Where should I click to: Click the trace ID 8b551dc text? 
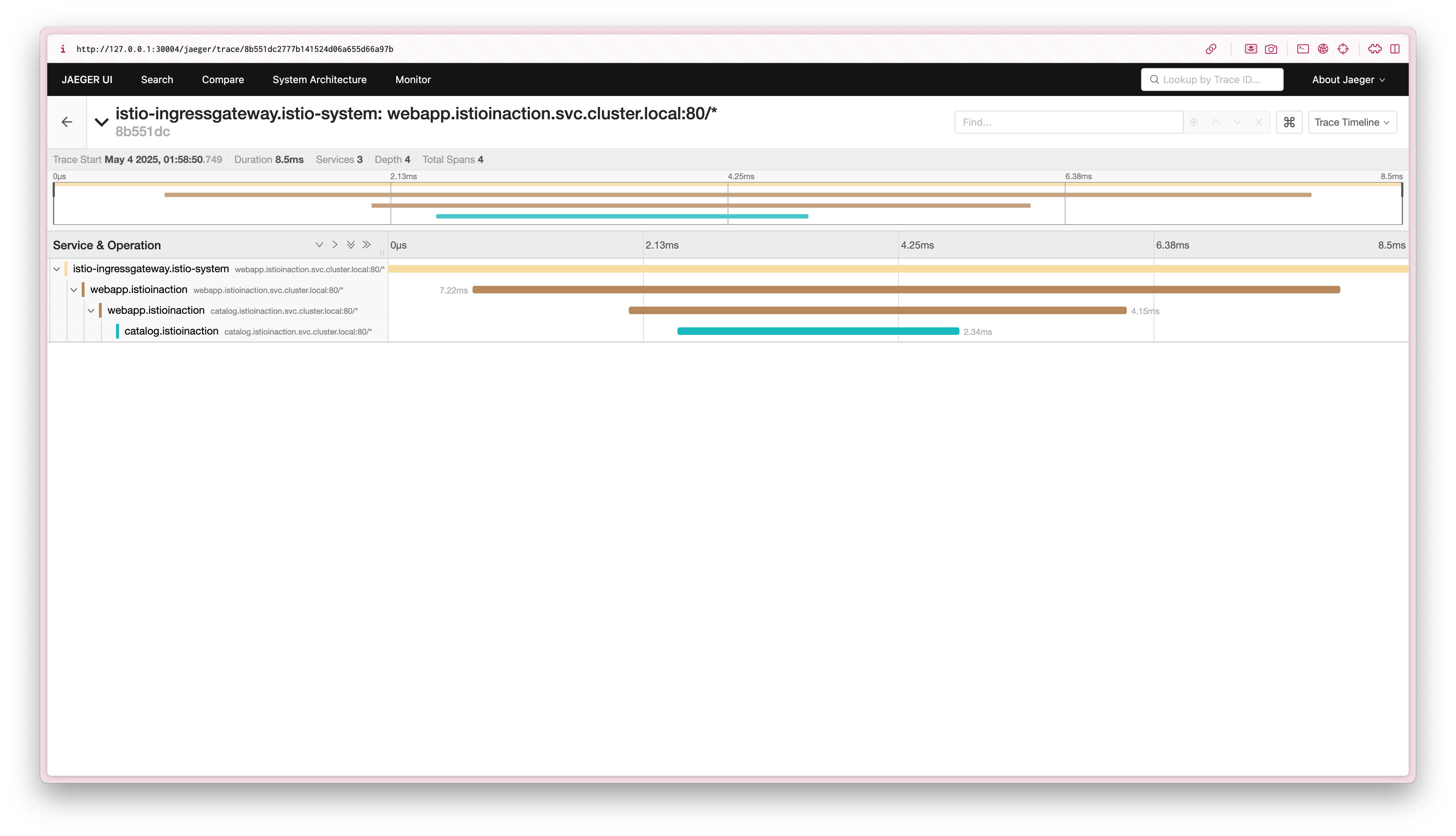pyautogui.click(x=142, y=131)
